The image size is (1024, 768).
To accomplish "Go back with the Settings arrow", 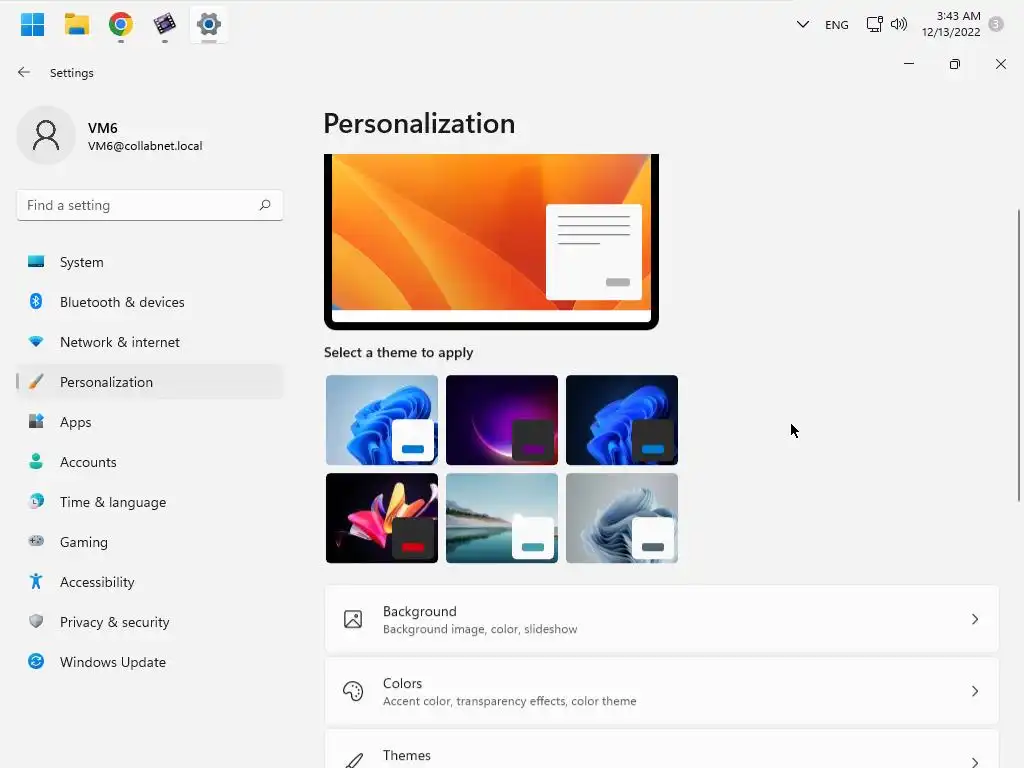I will [x=24, y=72].
